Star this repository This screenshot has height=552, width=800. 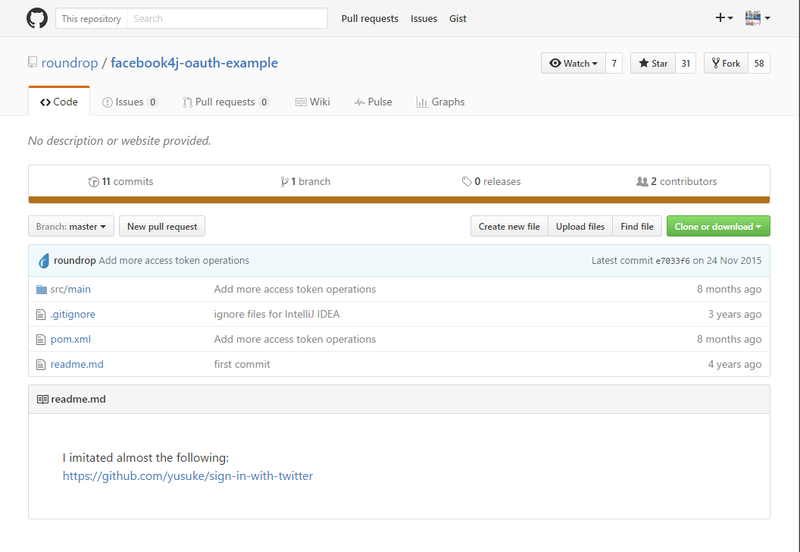click(x=653, y=63)
